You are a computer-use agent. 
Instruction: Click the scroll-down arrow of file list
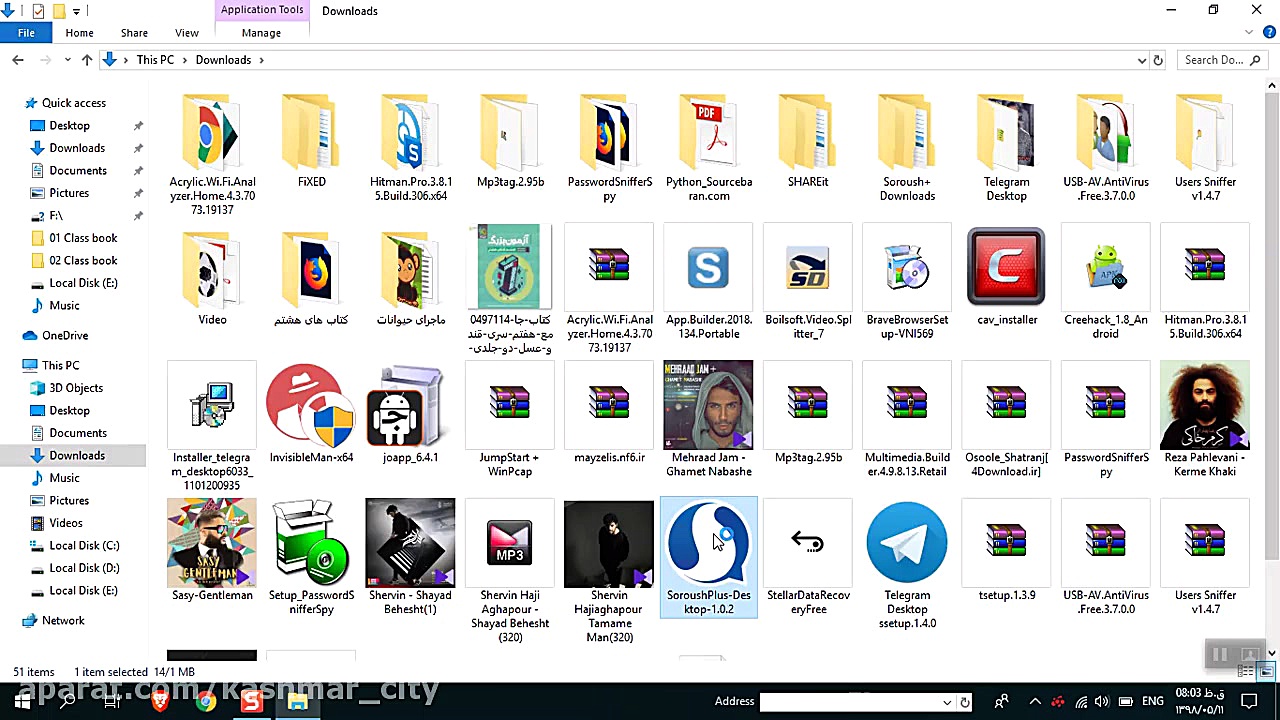tap(1272, 653)
